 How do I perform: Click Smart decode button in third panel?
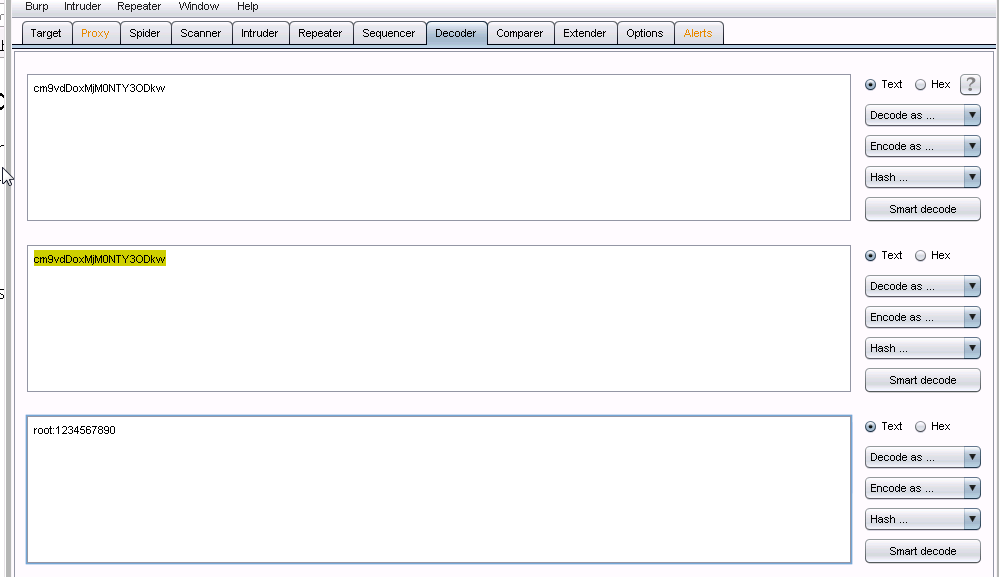(922, 551)
